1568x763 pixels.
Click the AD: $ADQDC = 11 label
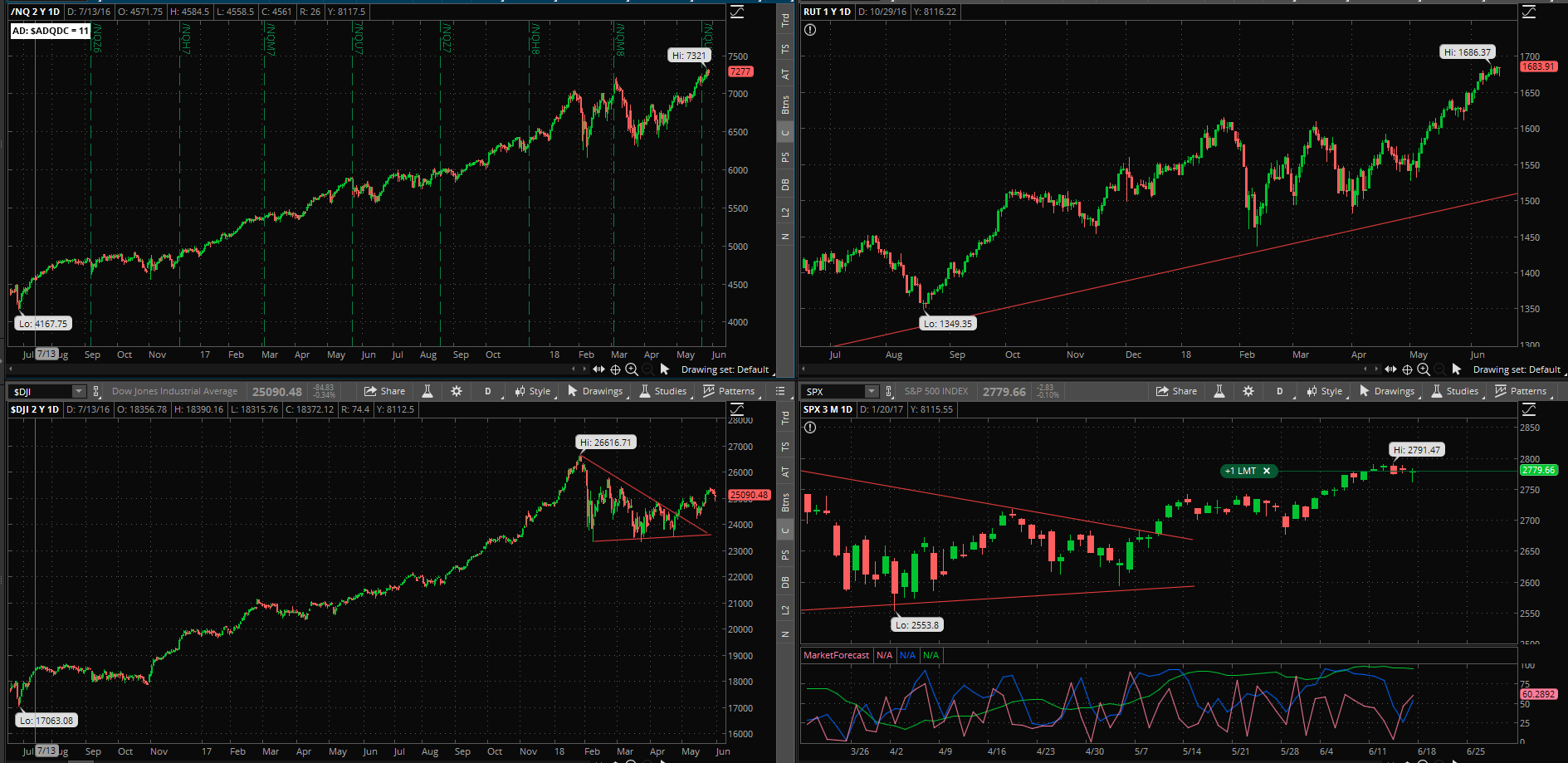[50, 31]
